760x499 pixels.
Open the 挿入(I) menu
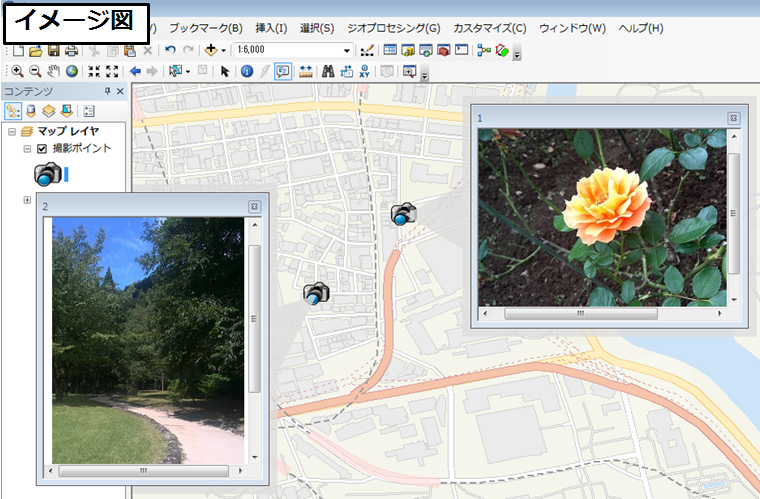click(x=271, y=28)
